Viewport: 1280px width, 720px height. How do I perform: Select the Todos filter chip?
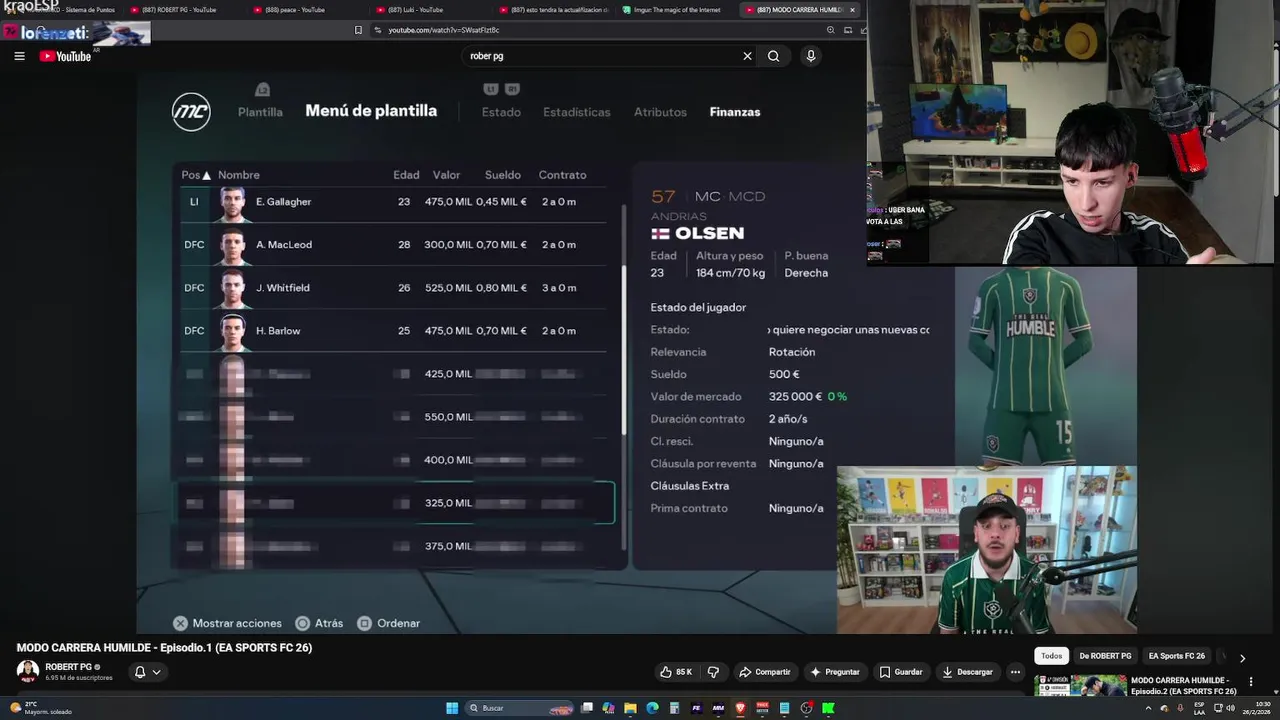tap(1051, 656)
